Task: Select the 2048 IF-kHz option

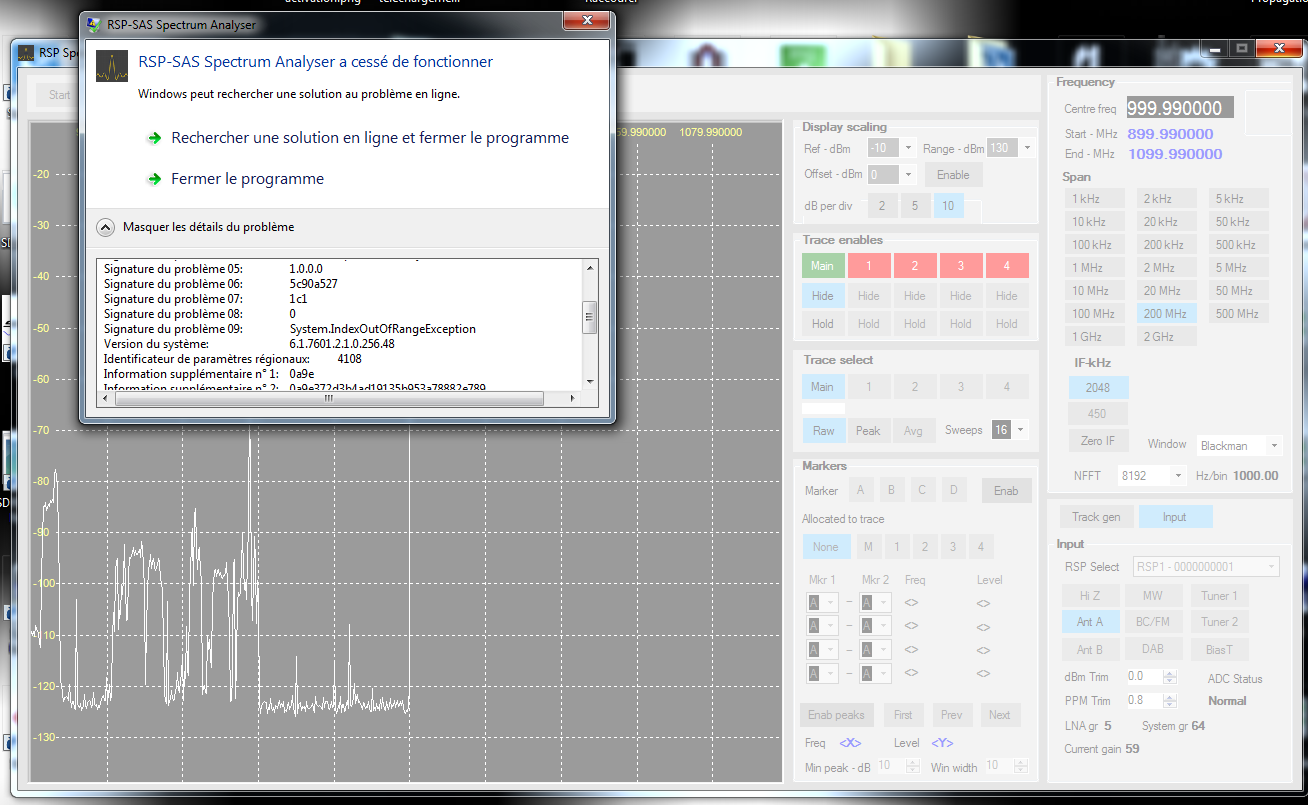Action: (x=1098, y=387)
